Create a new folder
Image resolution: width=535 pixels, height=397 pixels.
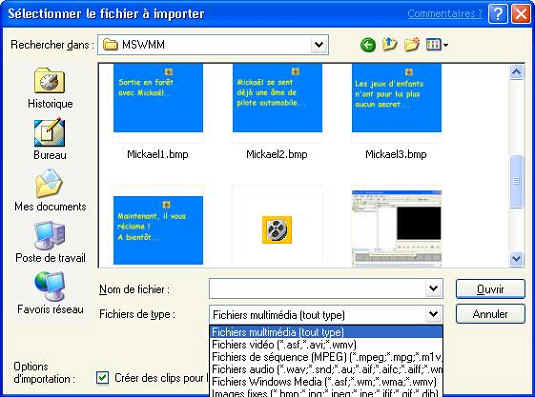coord(411,45)
